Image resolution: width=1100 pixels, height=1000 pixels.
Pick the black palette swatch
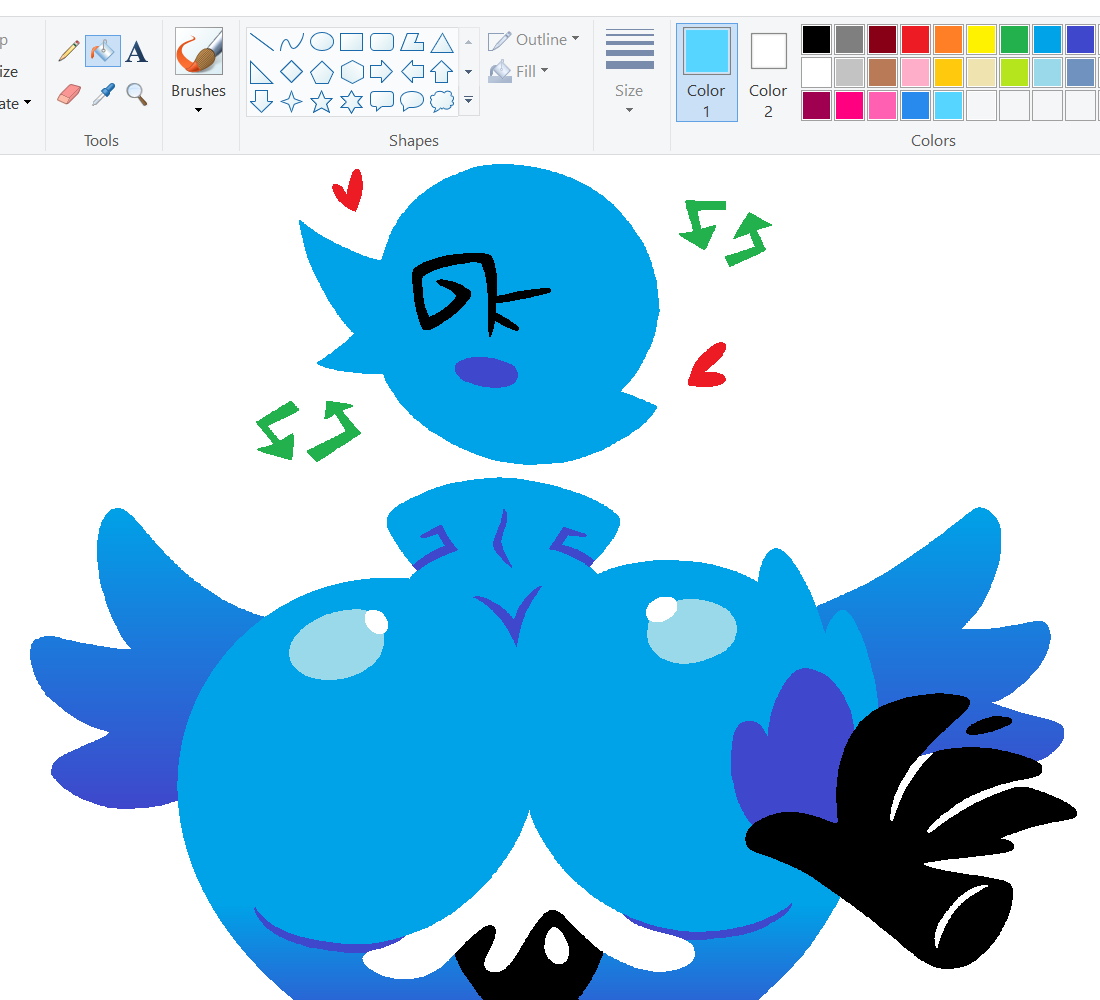[817, 39]
